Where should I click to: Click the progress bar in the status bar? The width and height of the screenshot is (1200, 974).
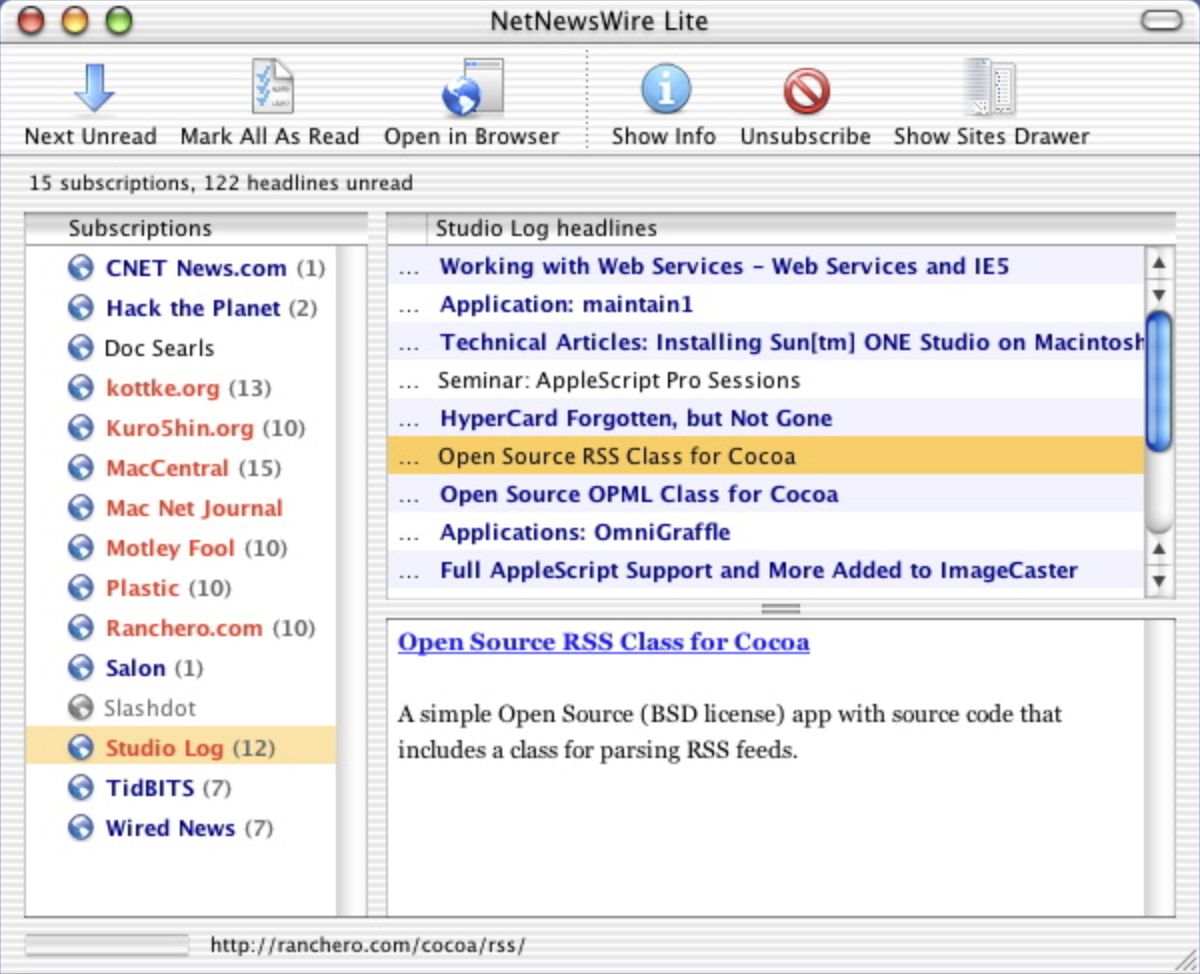107,945
